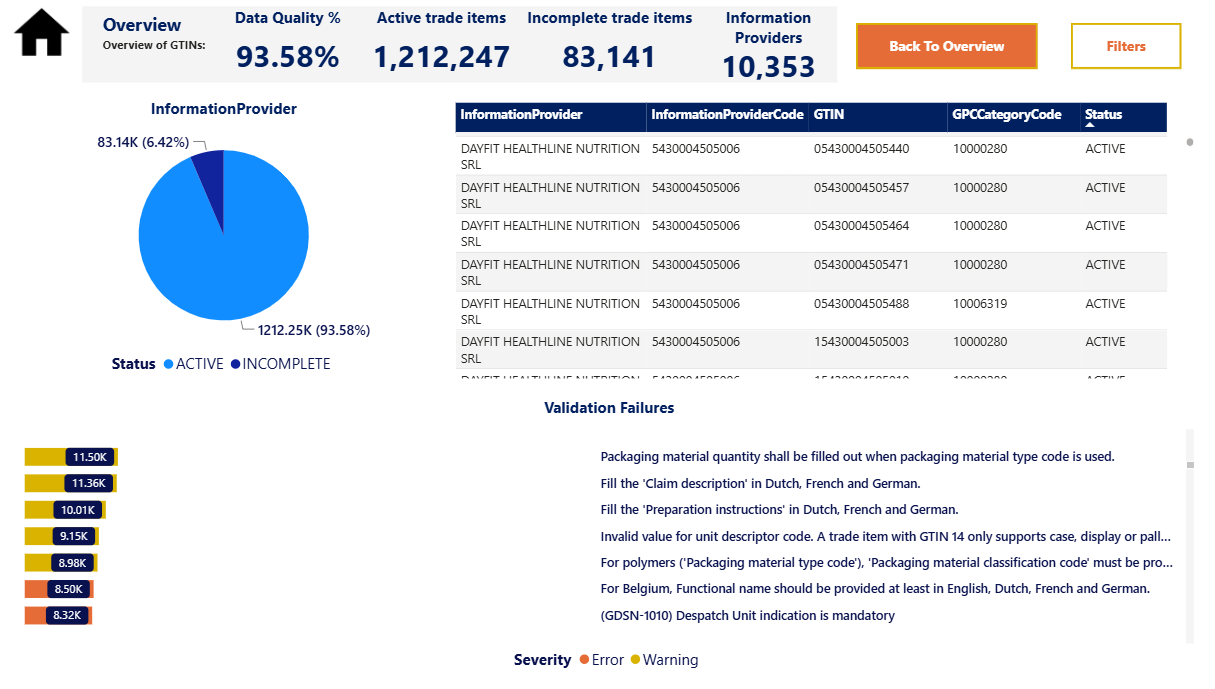Click the 'Invalid value for unit descriptor code' message

886,536
